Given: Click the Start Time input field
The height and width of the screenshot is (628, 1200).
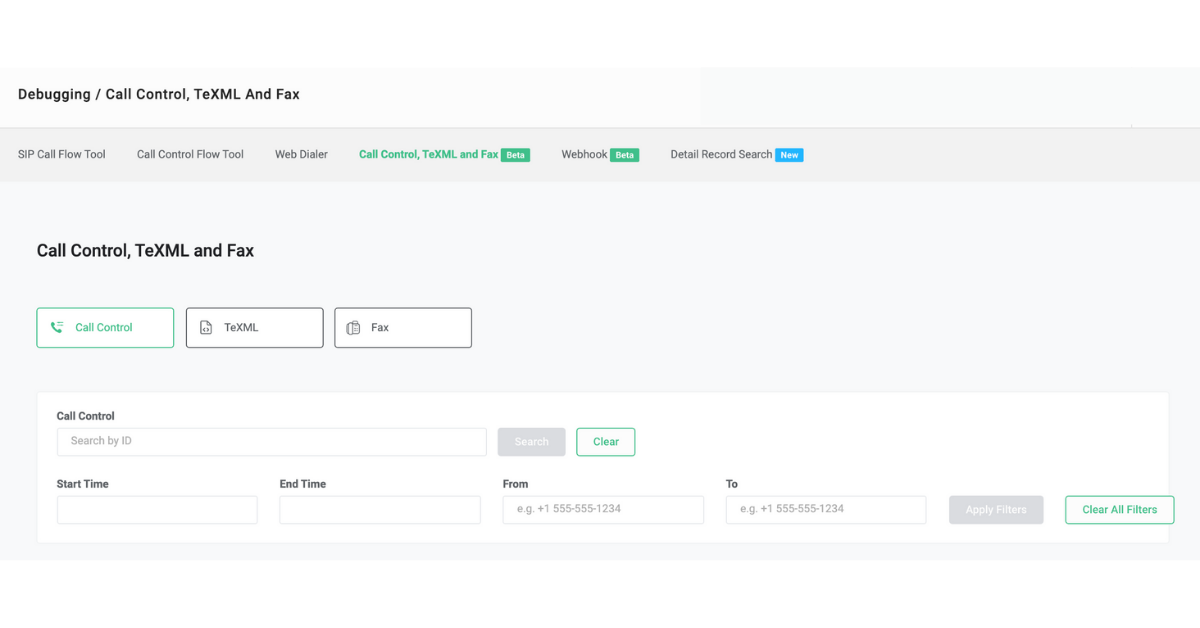Looking at the screenshot, I should (x=157, y=509).
